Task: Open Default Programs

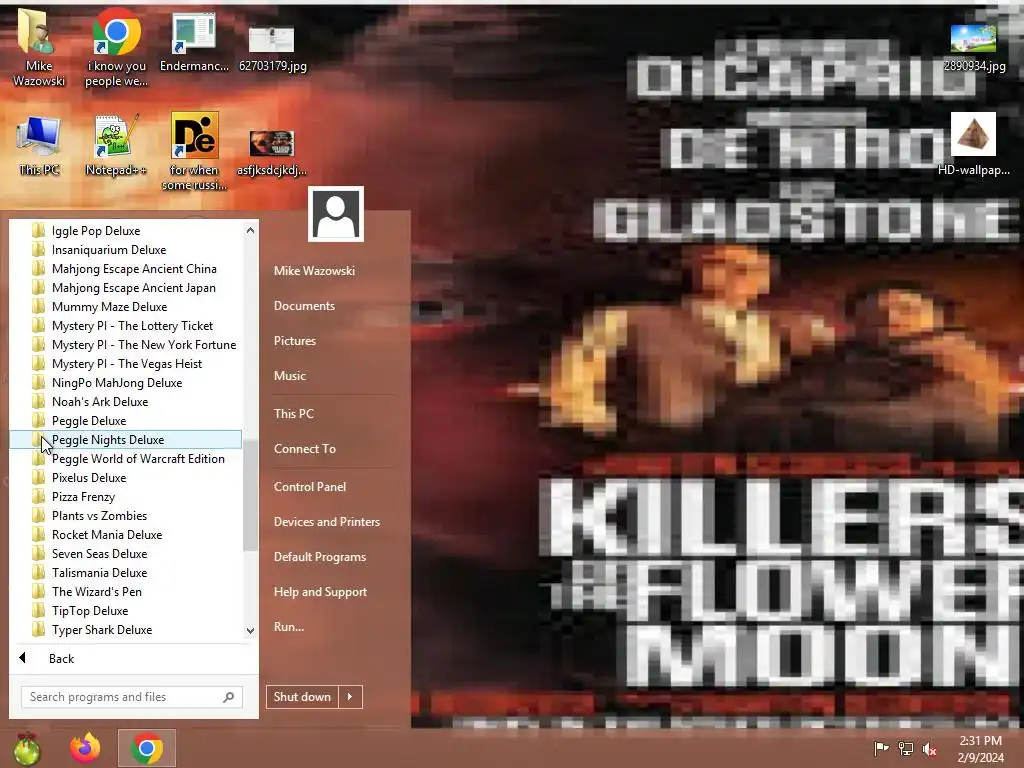Action: [x=319, y=557]
